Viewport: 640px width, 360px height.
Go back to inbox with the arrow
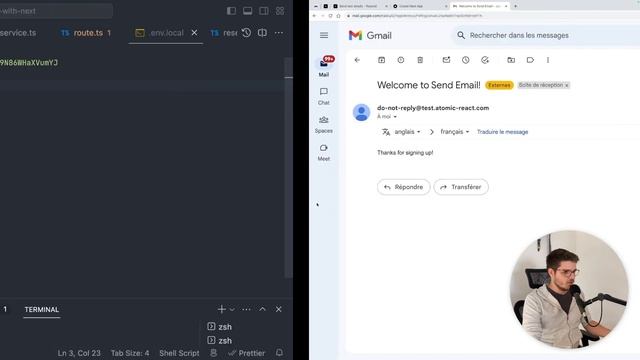coord(357,60)
